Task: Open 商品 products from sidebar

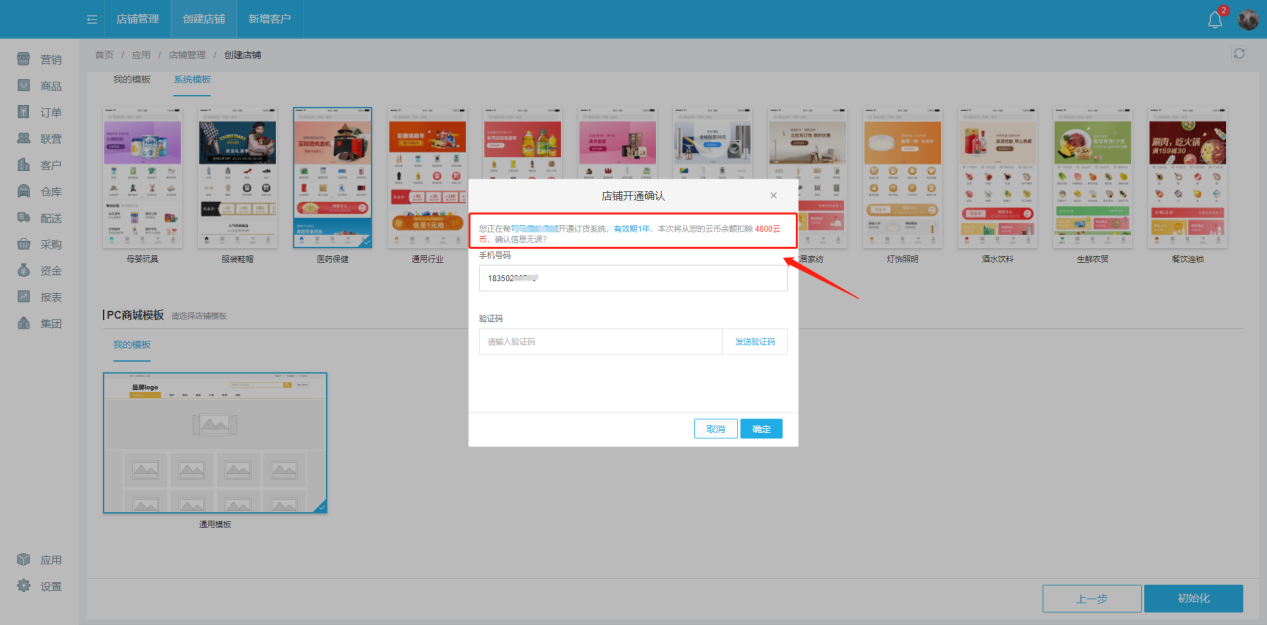Action: pos(23,86)
